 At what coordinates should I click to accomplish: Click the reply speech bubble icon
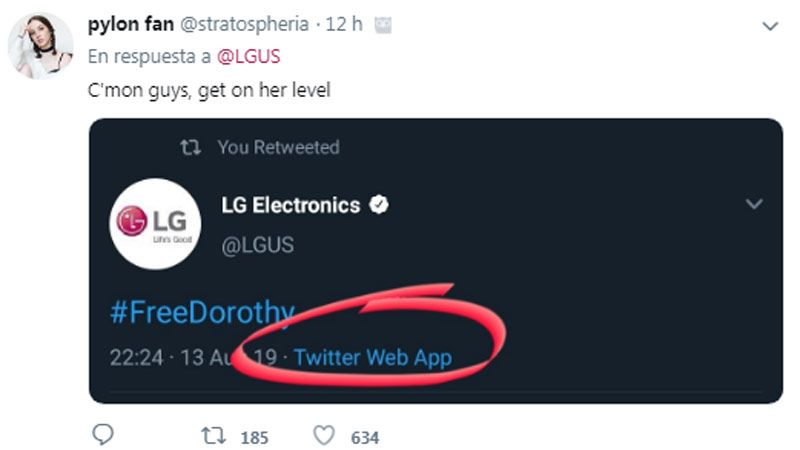click(x=103, y=435)
